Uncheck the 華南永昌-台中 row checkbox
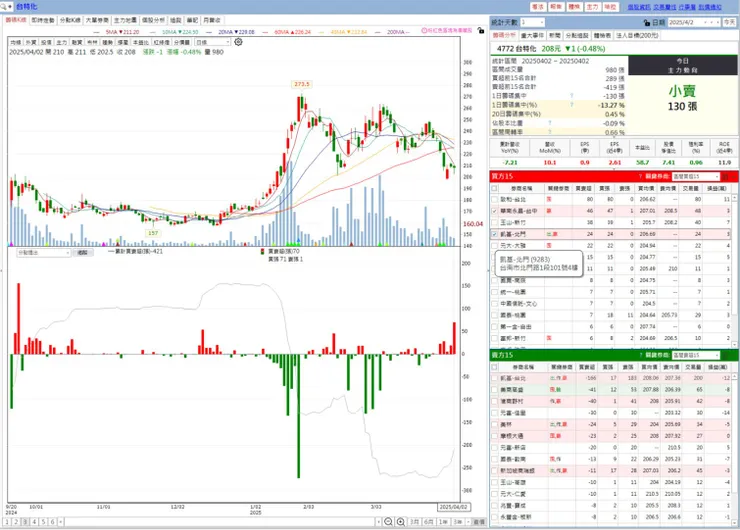 tap(494, 211)
